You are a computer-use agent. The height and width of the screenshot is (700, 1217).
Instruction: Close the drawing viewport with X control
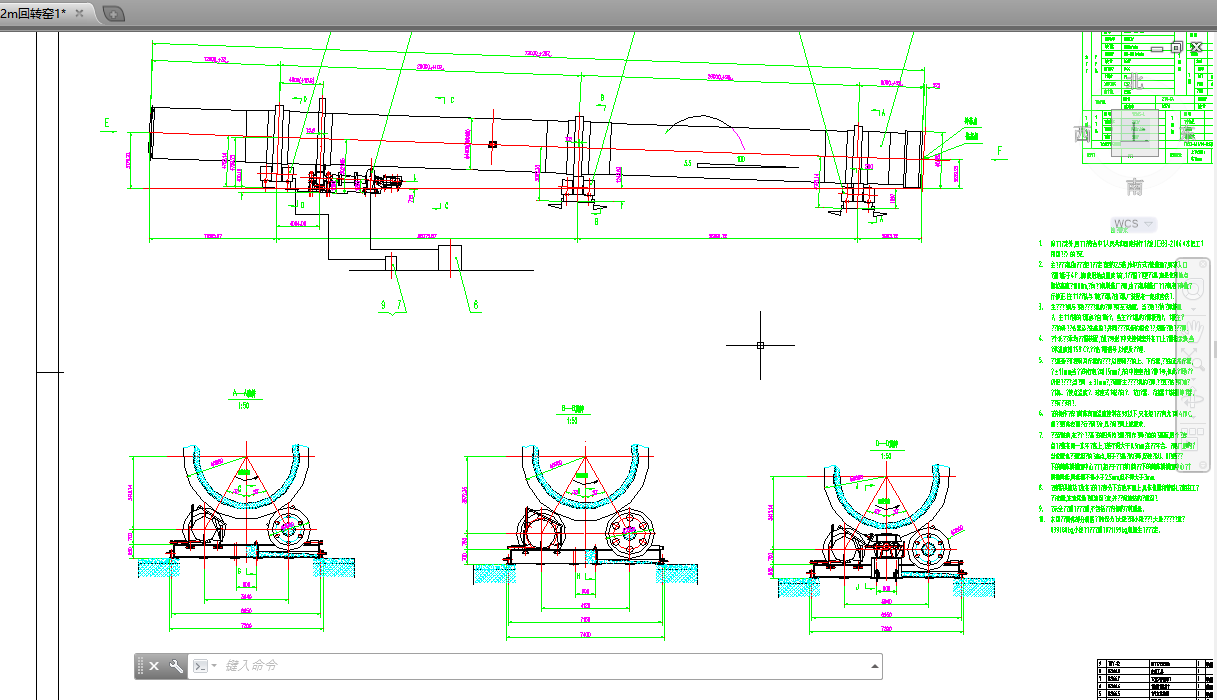point(1195,47)
